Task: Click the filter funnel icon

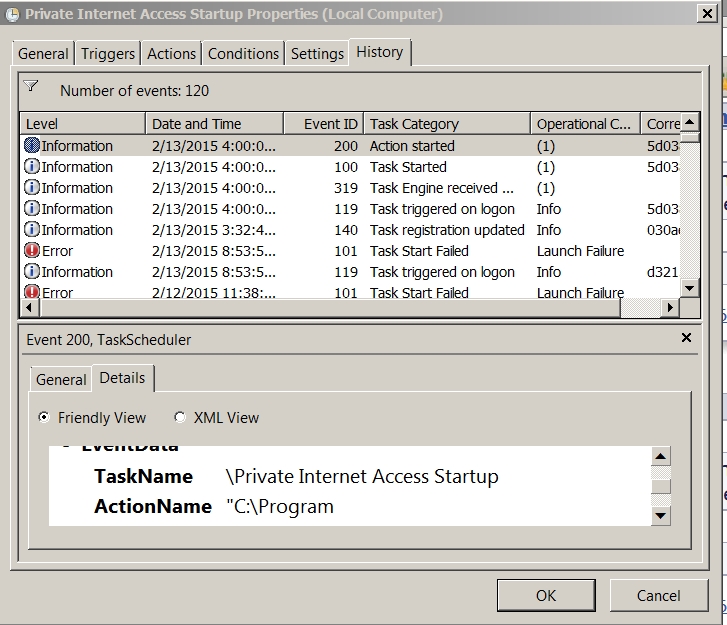Action: pos(31,86)
